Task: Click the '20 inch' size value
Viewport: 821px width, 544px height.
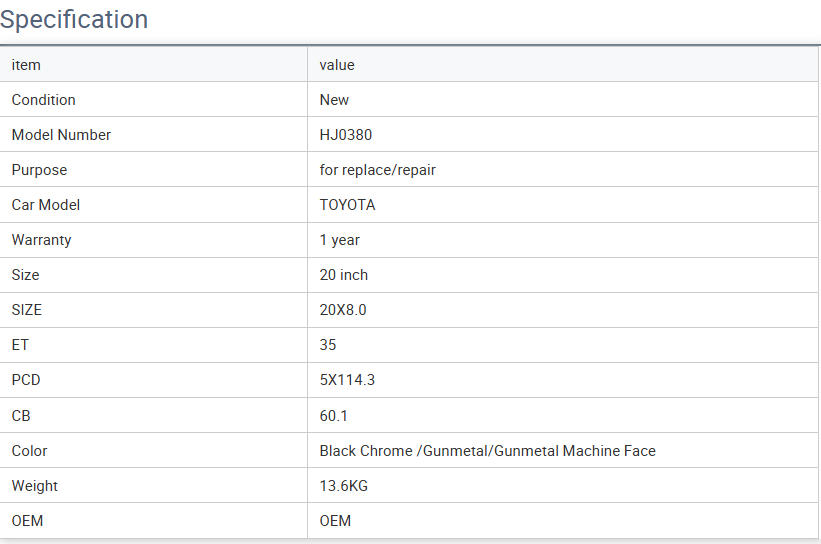Action: click(x=343, y=275)
